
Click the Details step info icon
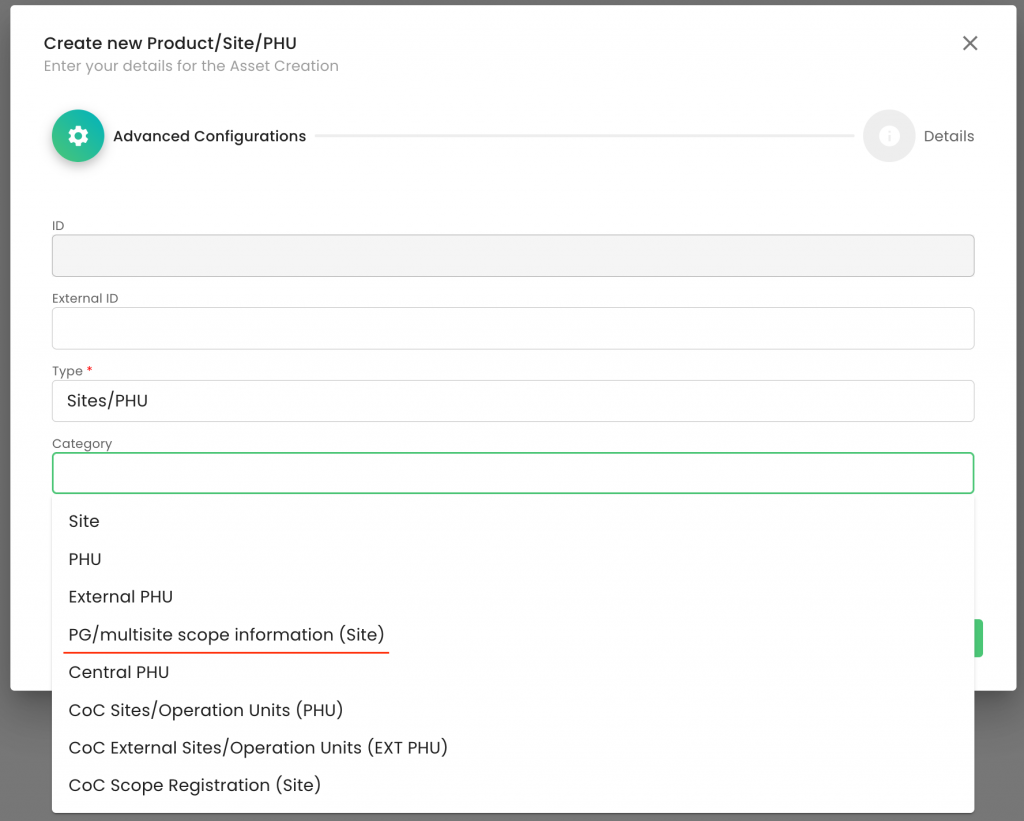click(x=889, y=136)
